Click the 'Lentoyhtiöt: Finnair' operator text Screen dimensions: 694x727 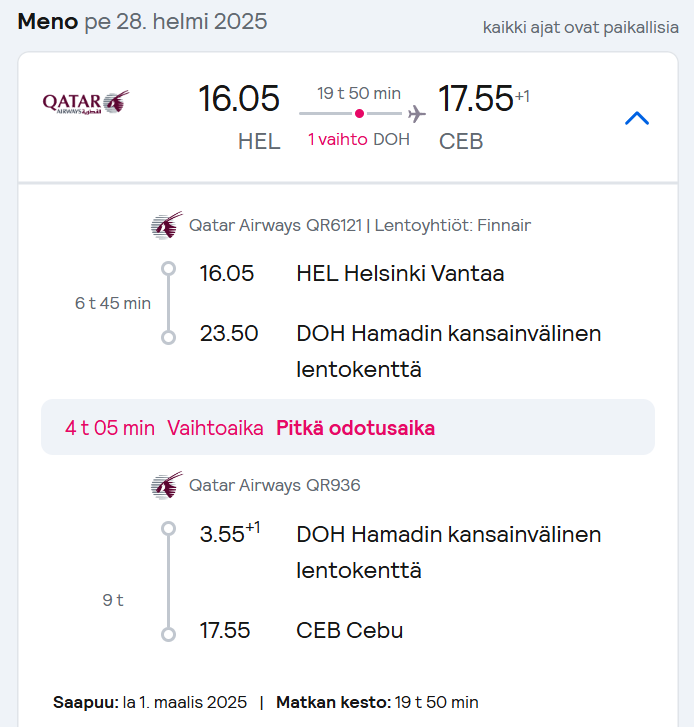pos(452,225)
